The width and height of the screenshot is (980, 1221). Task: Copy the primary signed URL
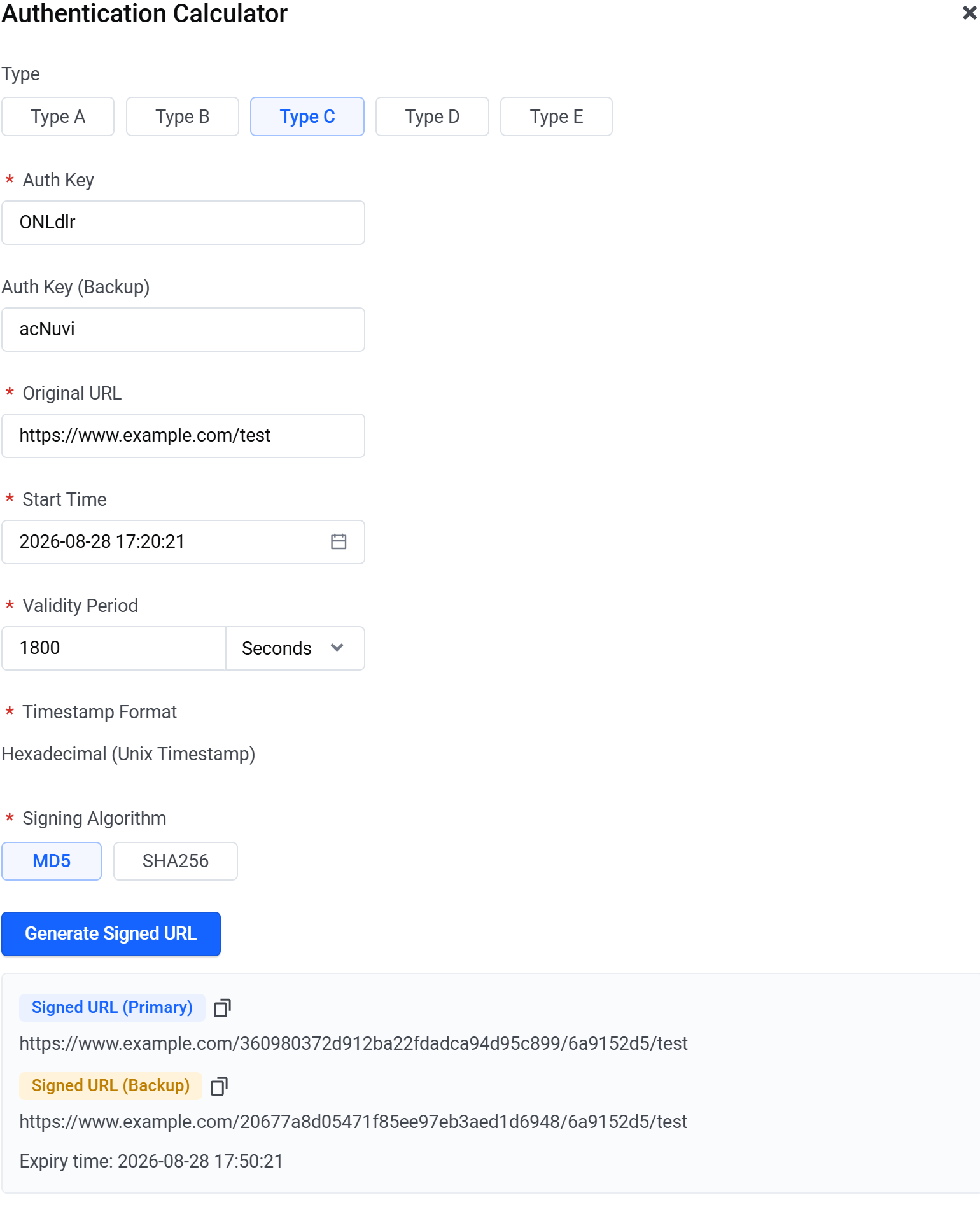tap(222, 1008)
